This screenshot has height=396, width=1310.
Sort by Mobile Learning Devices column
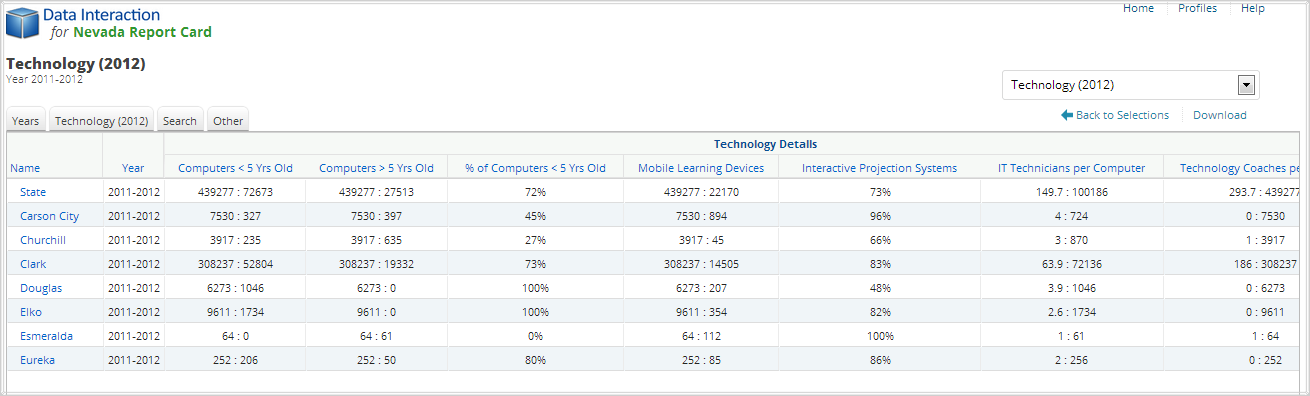coord(701,168)
